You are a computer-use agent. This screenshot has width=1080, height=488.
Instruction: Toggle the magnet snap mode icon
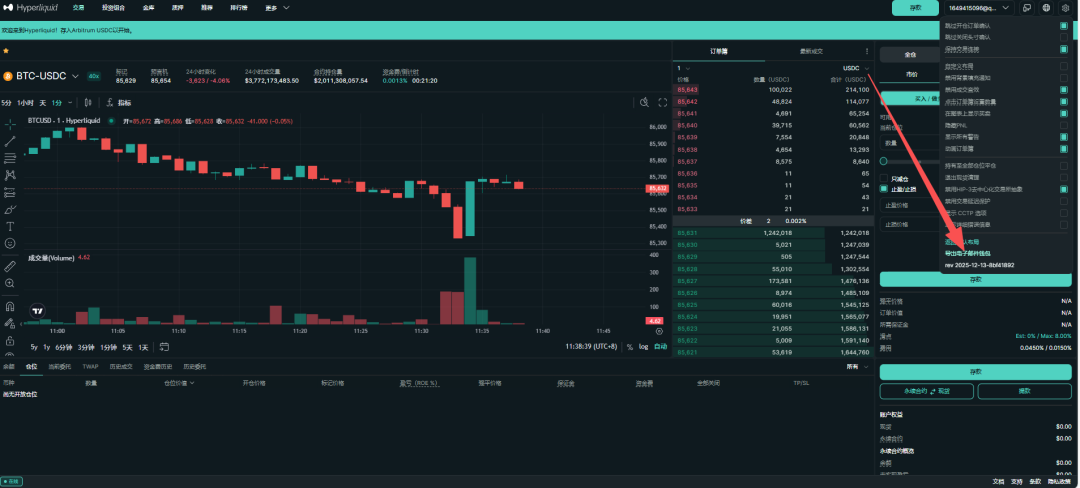click(10, 306)
